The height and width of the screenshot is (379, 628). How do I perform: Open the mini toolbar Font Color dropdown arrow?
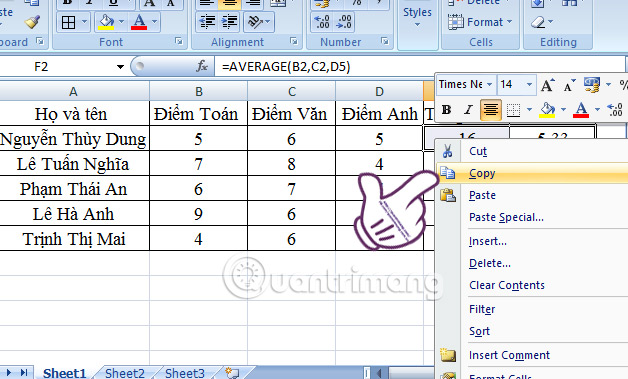[597, 110]
